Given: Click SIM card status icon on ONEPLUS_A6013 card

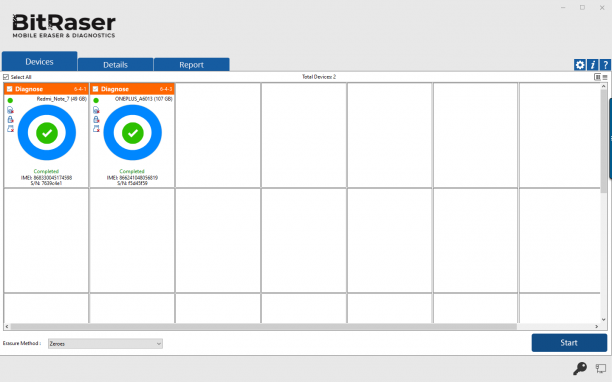Looking at the screenshot, I should tap(96, 110).
